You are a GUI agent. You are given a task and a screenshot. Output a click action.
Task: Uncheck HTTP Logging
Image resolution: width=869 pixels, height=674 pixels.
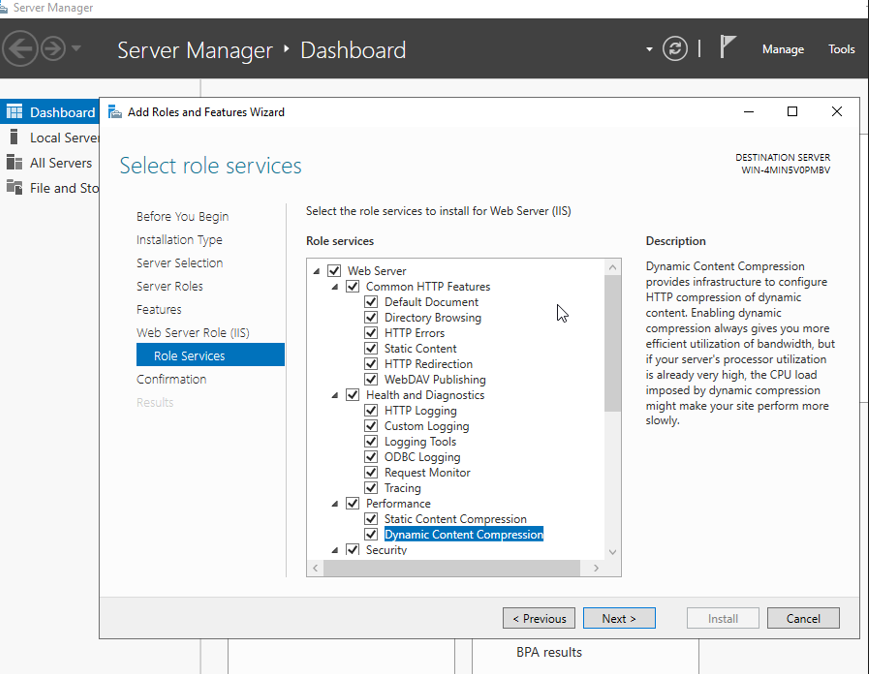[371, 410]
